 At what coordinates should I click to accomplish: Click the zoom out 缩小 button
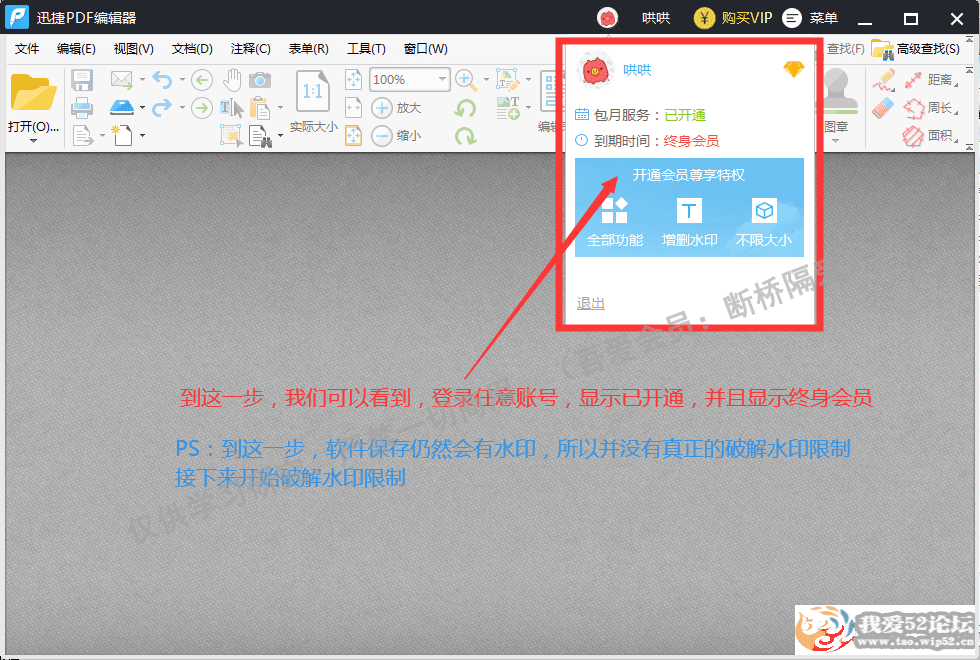coord(396,136)
